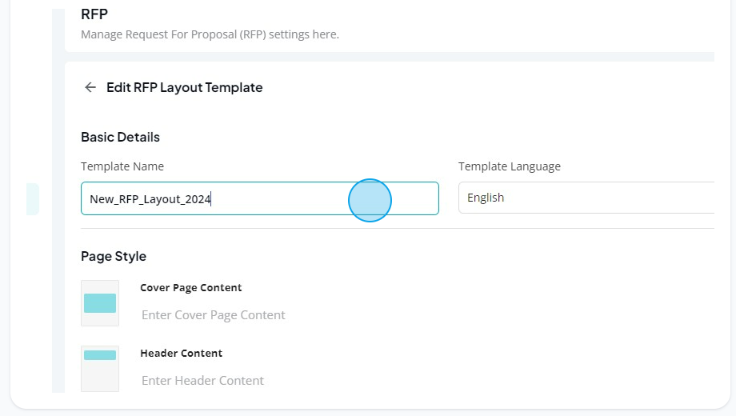The image size is (736, 416).
Task: Click the teal block in Cover Page thumbnail
Action: (x=100, y=303)
